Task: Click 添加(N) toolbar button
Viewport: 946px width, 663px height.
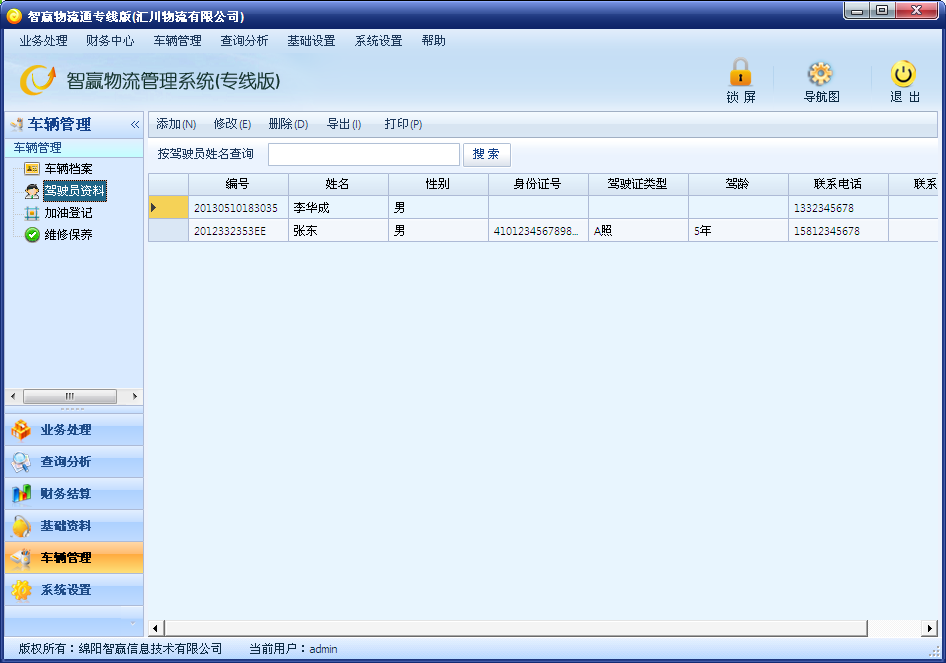Action: click(x=176, y=124)
